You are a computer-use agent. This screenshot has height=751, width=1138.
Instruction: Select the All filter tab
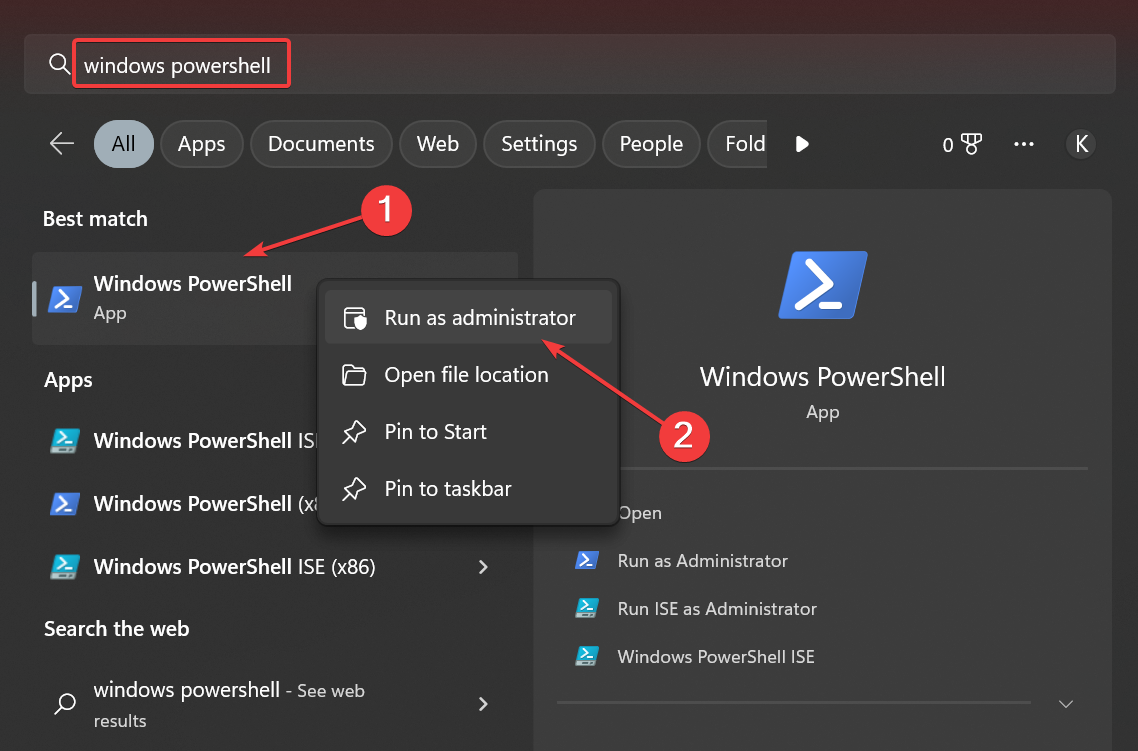click(x=123, y=144)
